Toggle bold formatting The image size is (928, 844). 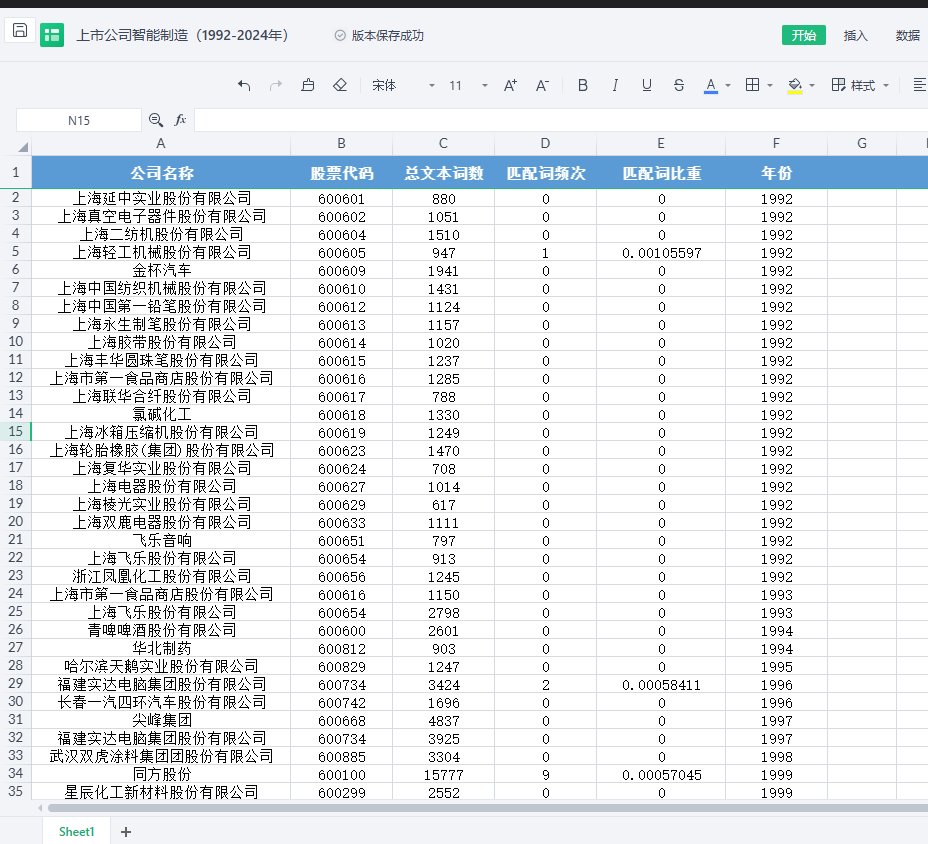(x=583, y=86)
